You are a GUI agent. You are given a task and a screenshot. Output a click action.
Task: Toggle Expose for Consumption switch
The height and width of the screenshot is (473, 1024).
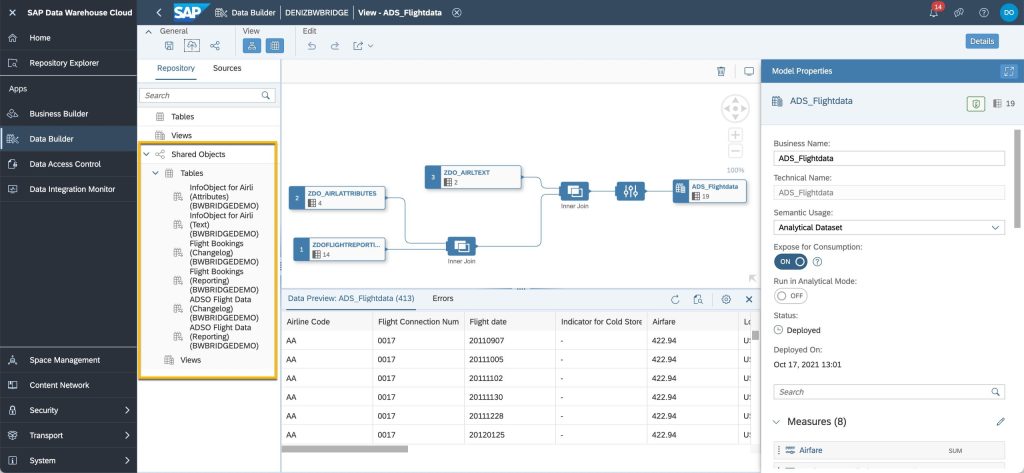(791, 261)
